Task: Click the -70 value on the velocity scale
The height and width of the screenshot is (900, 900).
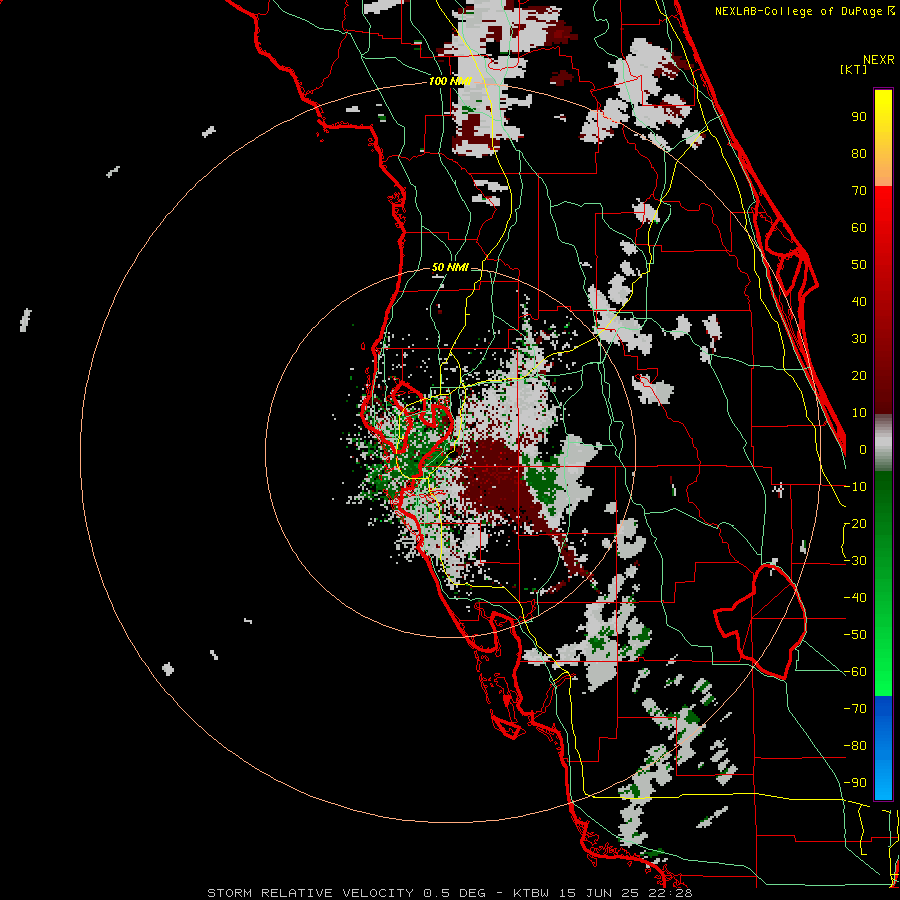Action: (x=855, y=709)
